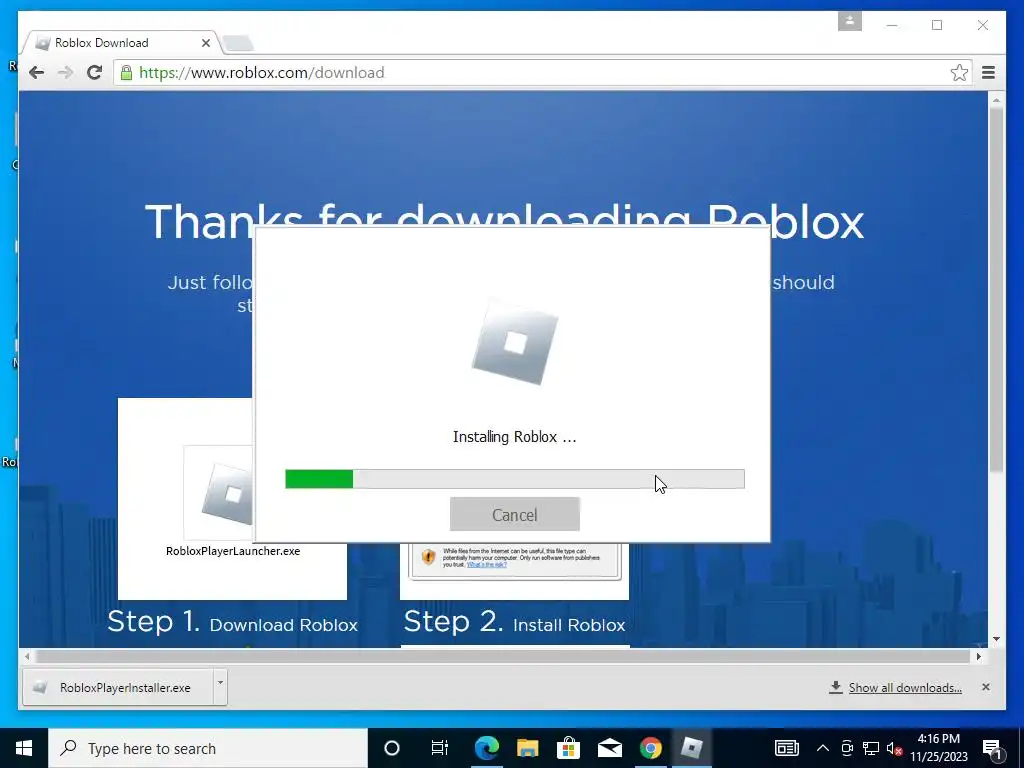Open Cortana circle icon

(392, 748)
